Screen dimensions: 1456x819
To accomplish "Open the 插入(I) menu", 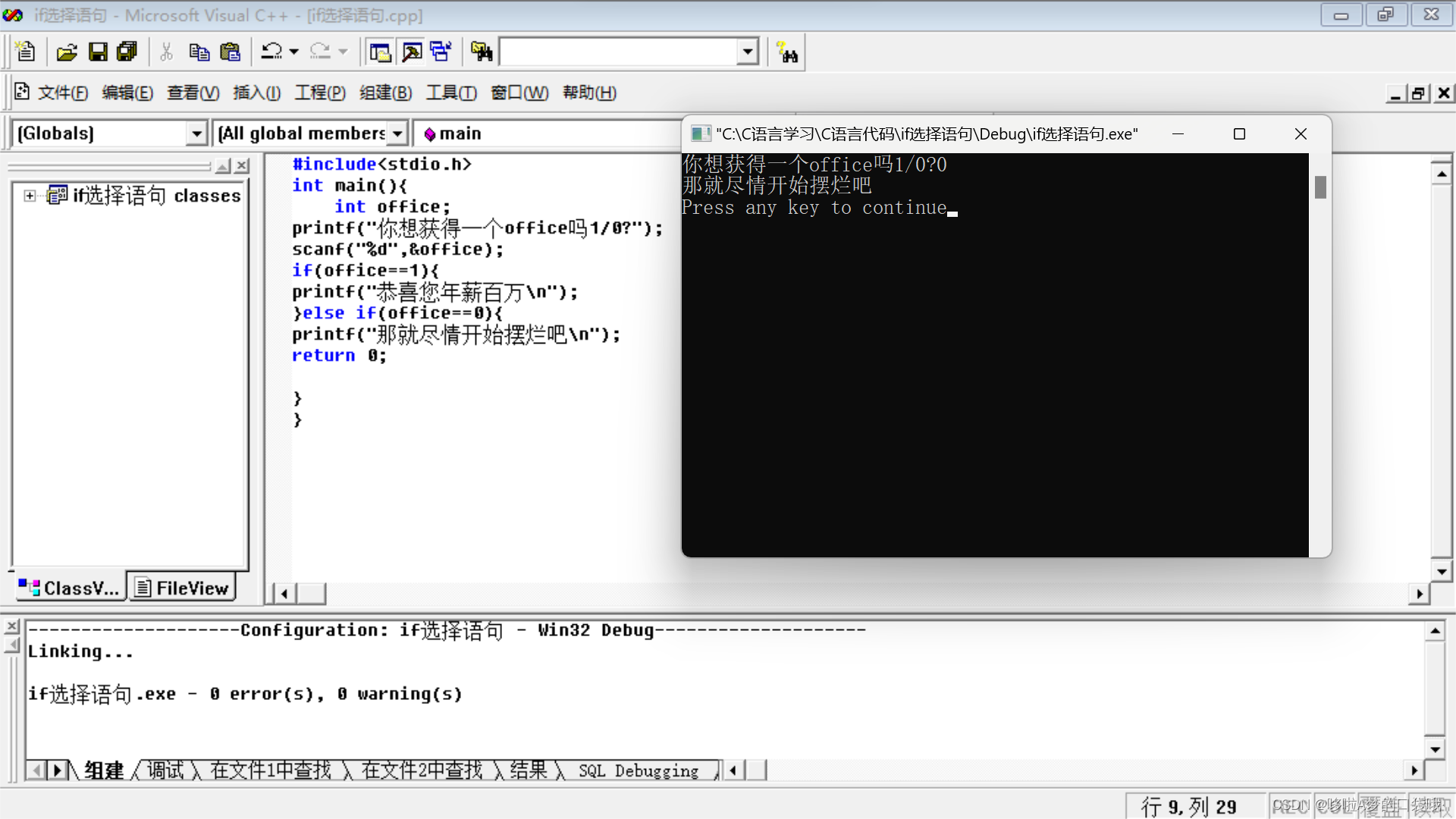I will click(x=257, y=93).
